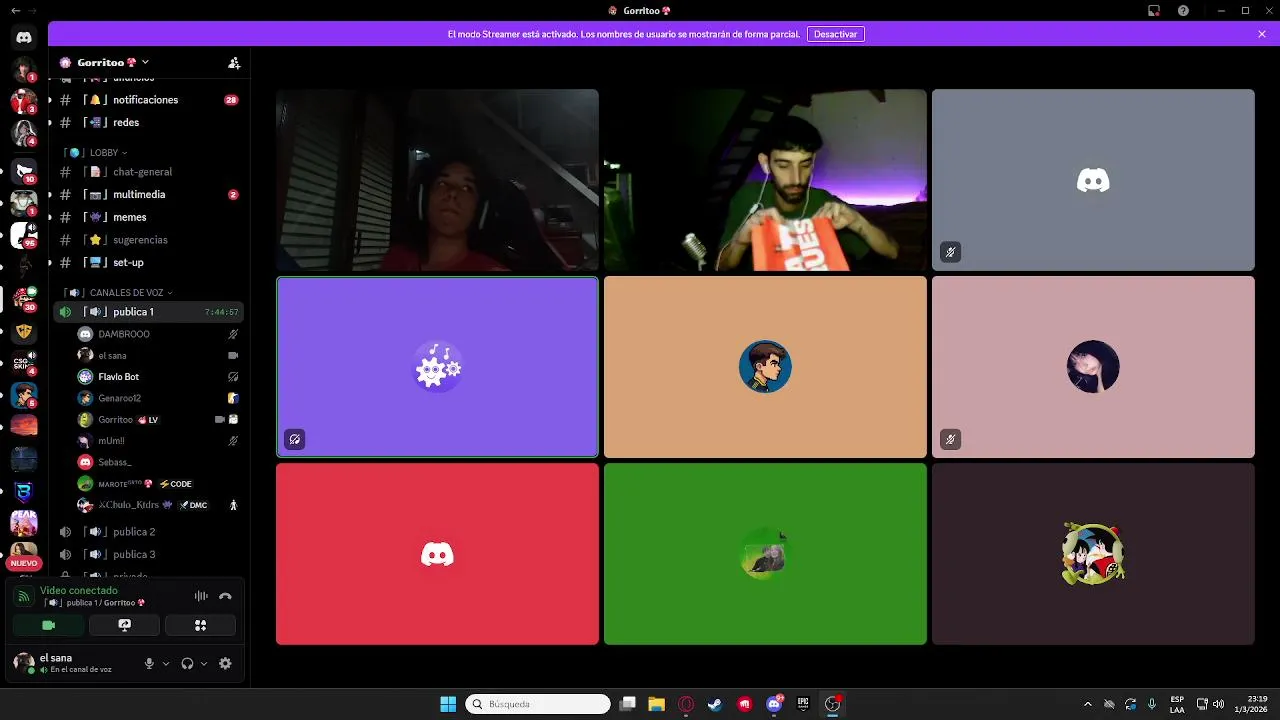The width and height of the screenshot is (1280, 720).
Task: Click el sana user panel avatar
Action: coord(24,662)
